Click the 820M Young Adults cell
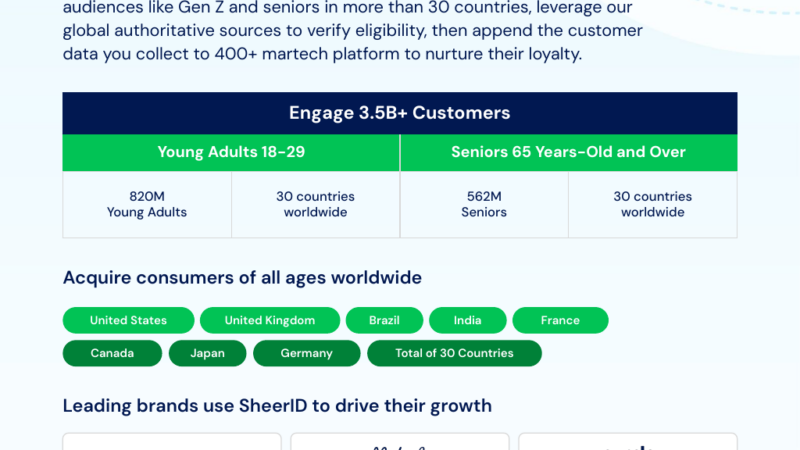800x450 pixels. (147, 204)
